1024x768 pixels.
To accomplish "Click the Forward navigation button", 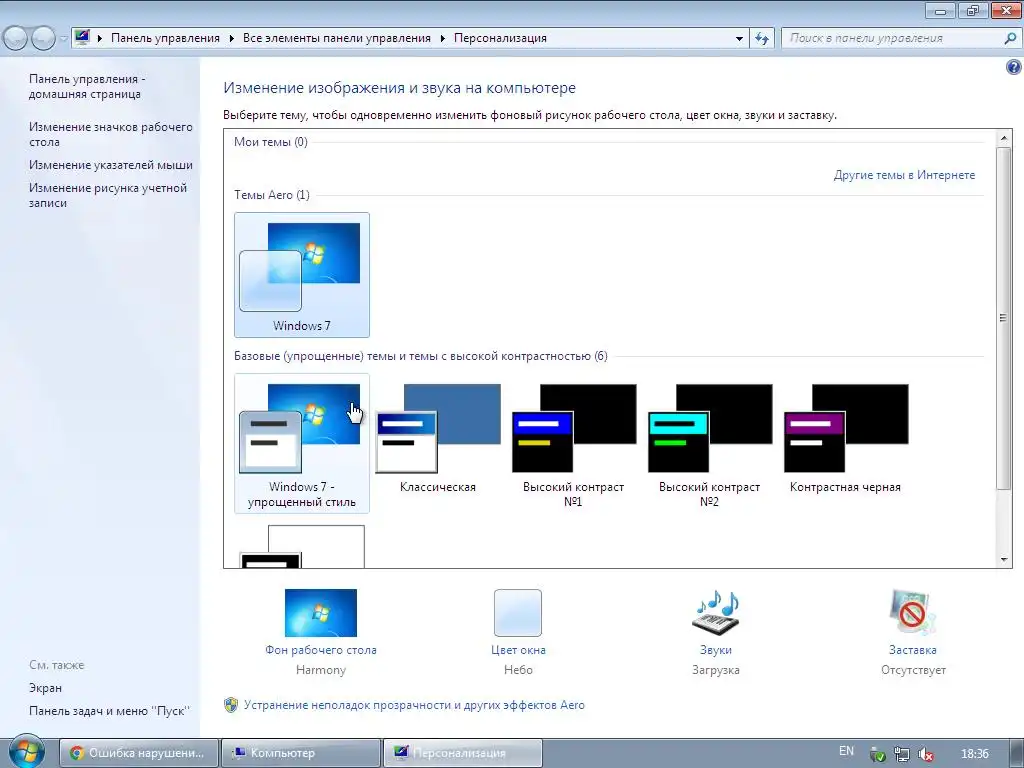I will tap(43, 39).
